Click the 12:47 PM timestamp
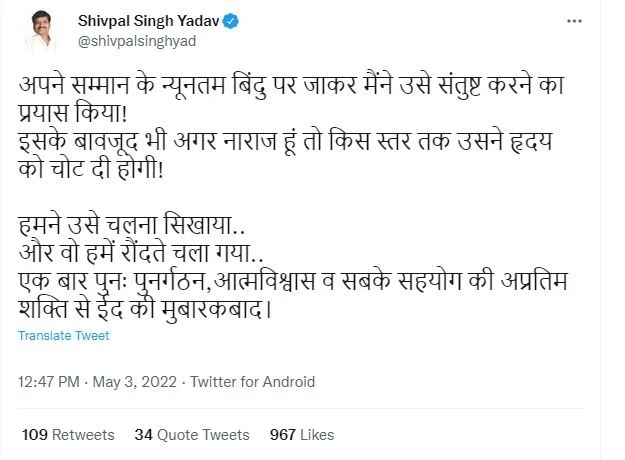The width and height of the screenshot is (625, 460). [49, 382]
